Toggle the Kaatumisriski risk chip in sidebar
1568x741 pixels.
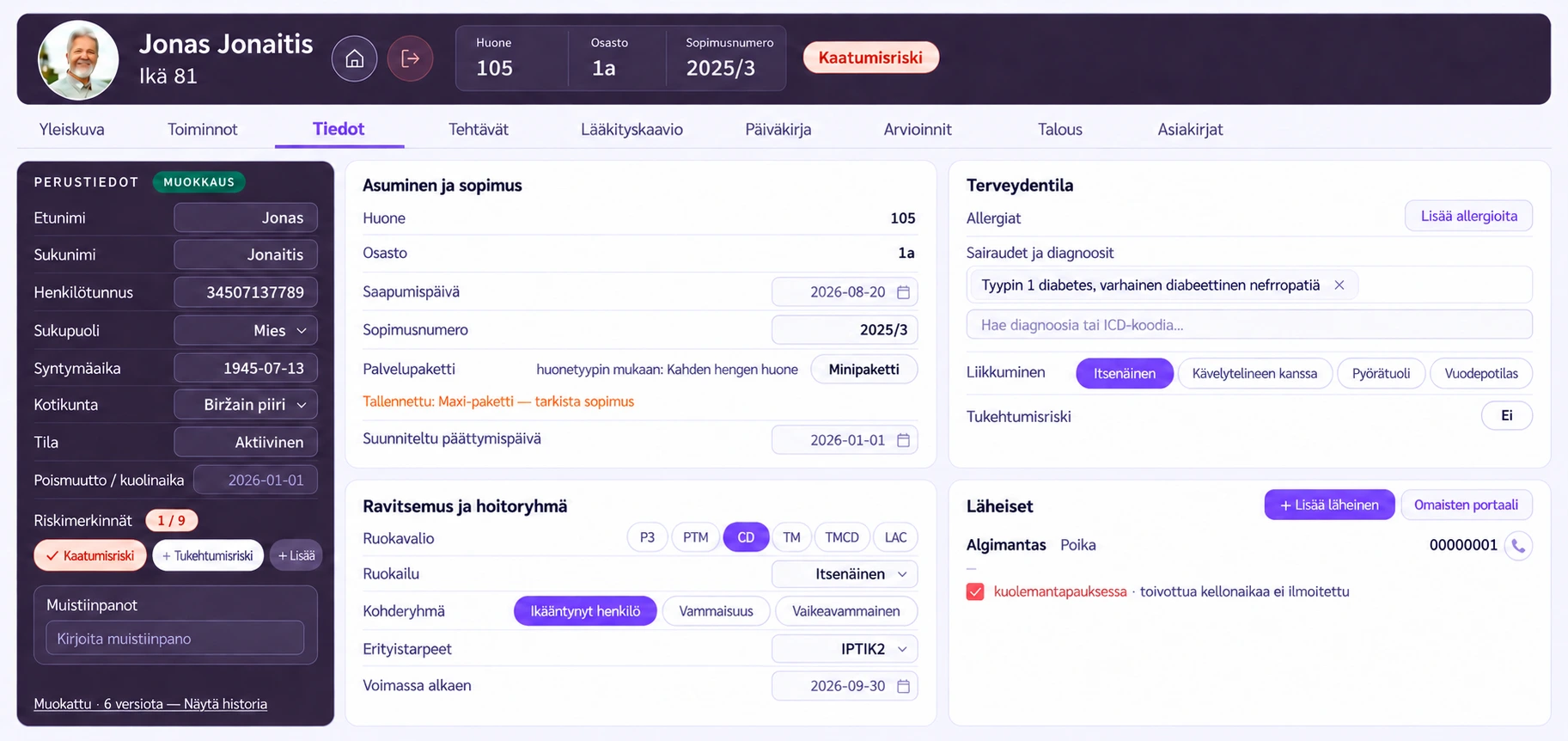[x=90, y=555]
